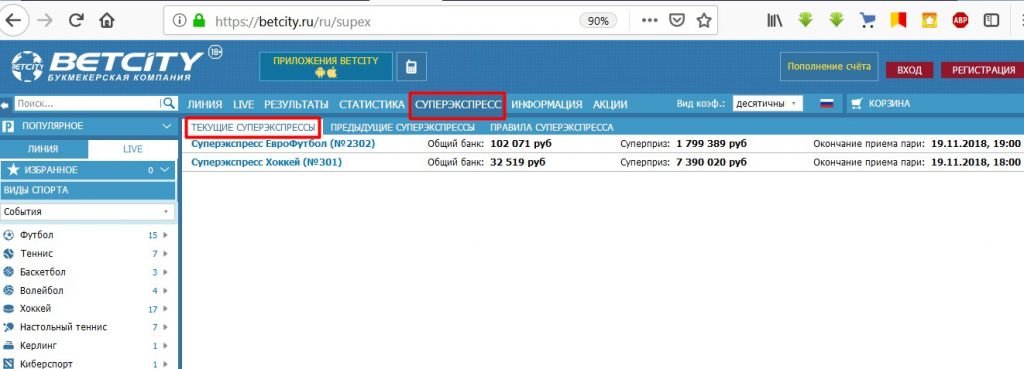Switch sidebar to Live tab
This screenshot has width=1024, height=369.
click(132, 149)
